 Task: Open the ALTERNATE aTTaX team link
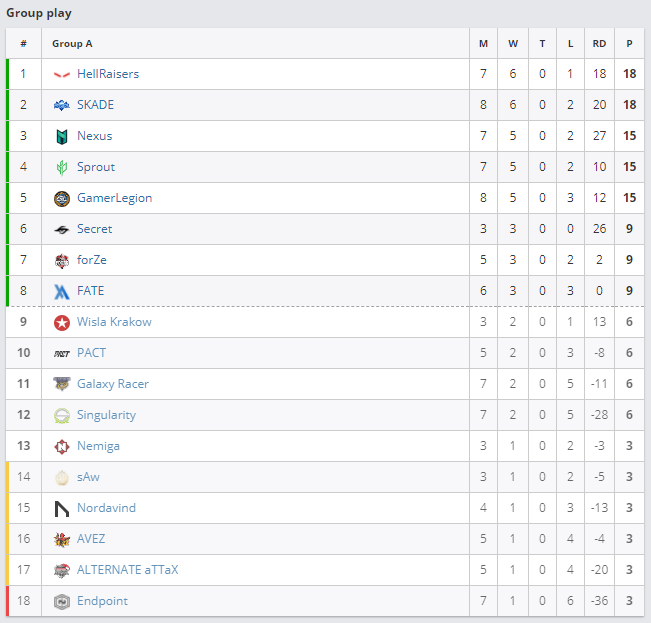127,570
